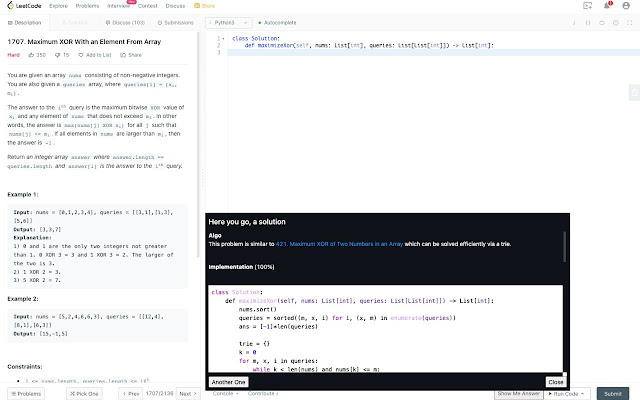
Task: Open the playground icon in top bar
Action: pos(588,5)
